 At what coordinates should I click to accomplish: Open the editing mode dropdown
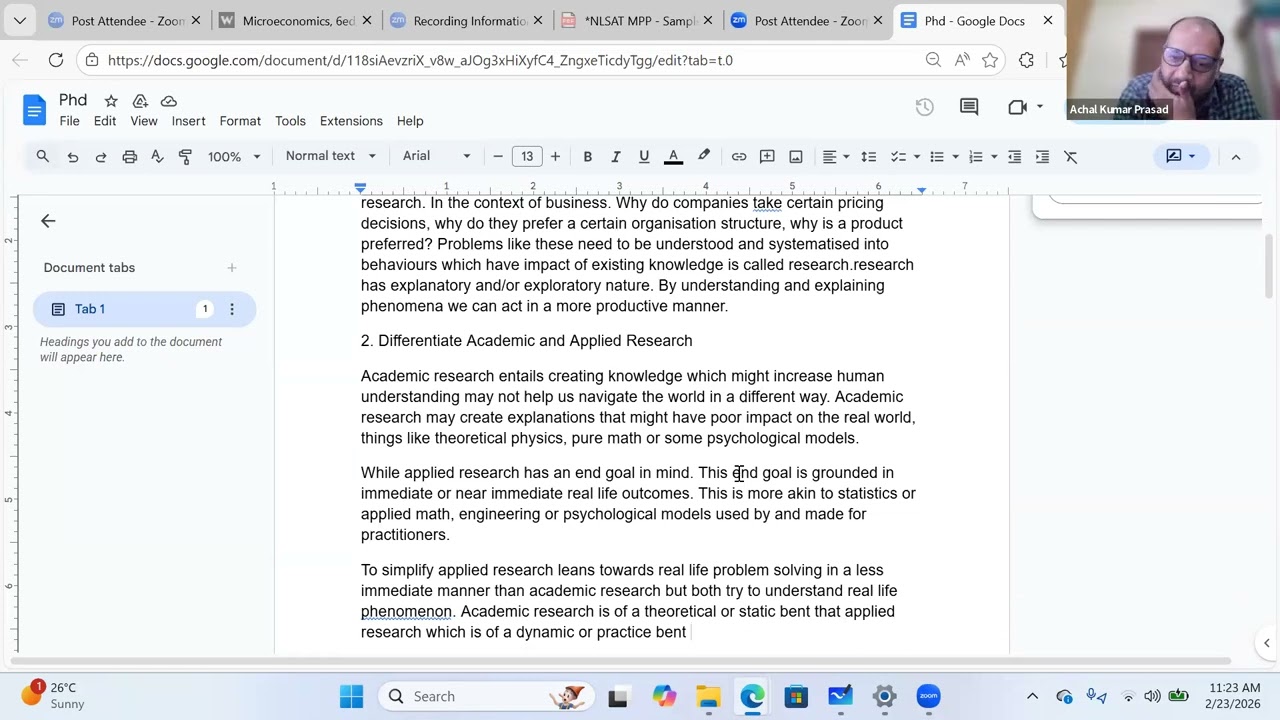click(x=1180, y=156)
